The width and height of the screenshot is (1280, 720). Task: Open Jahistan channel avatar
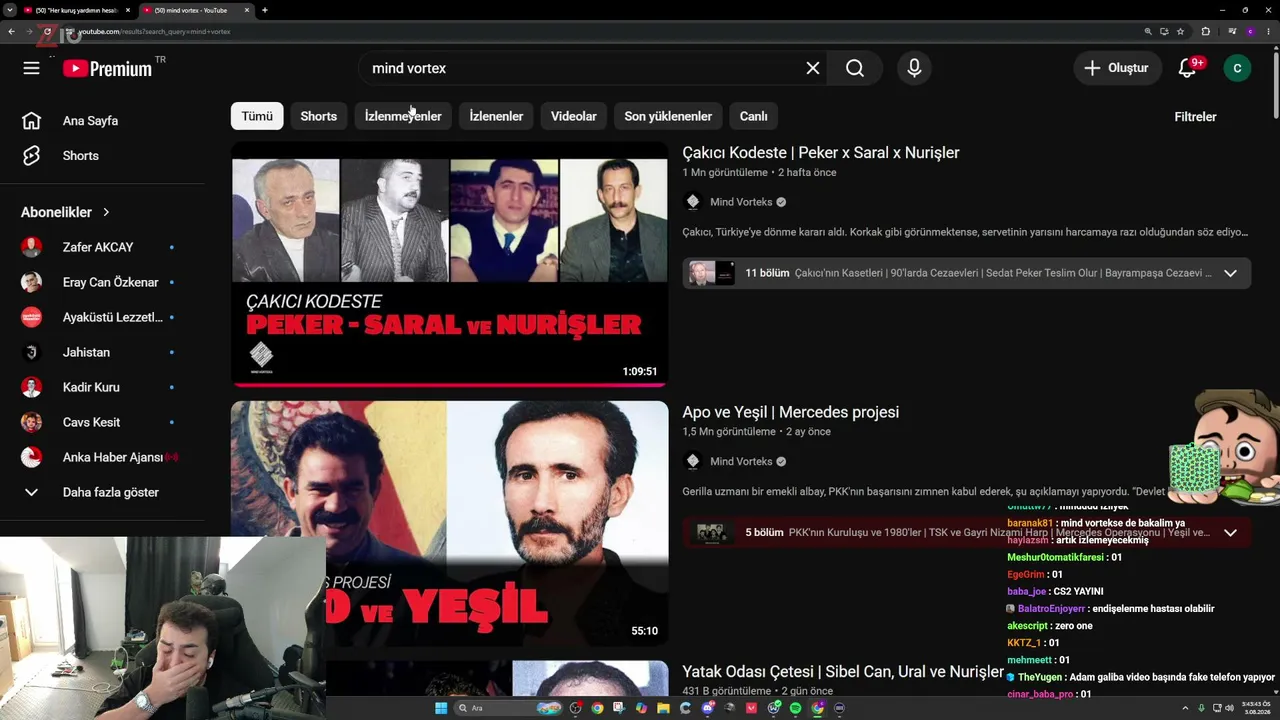32,352
